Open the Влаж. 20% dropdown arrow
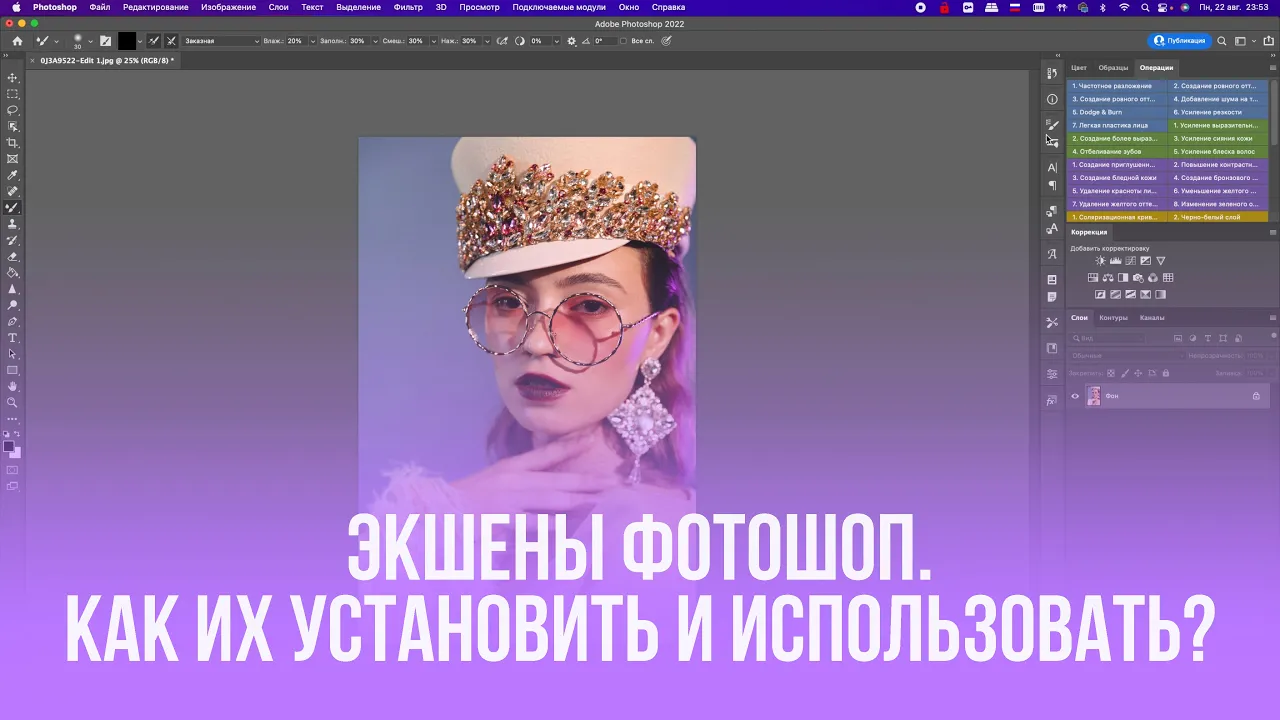Screen dimensions: 1280x720 (312, 41)
